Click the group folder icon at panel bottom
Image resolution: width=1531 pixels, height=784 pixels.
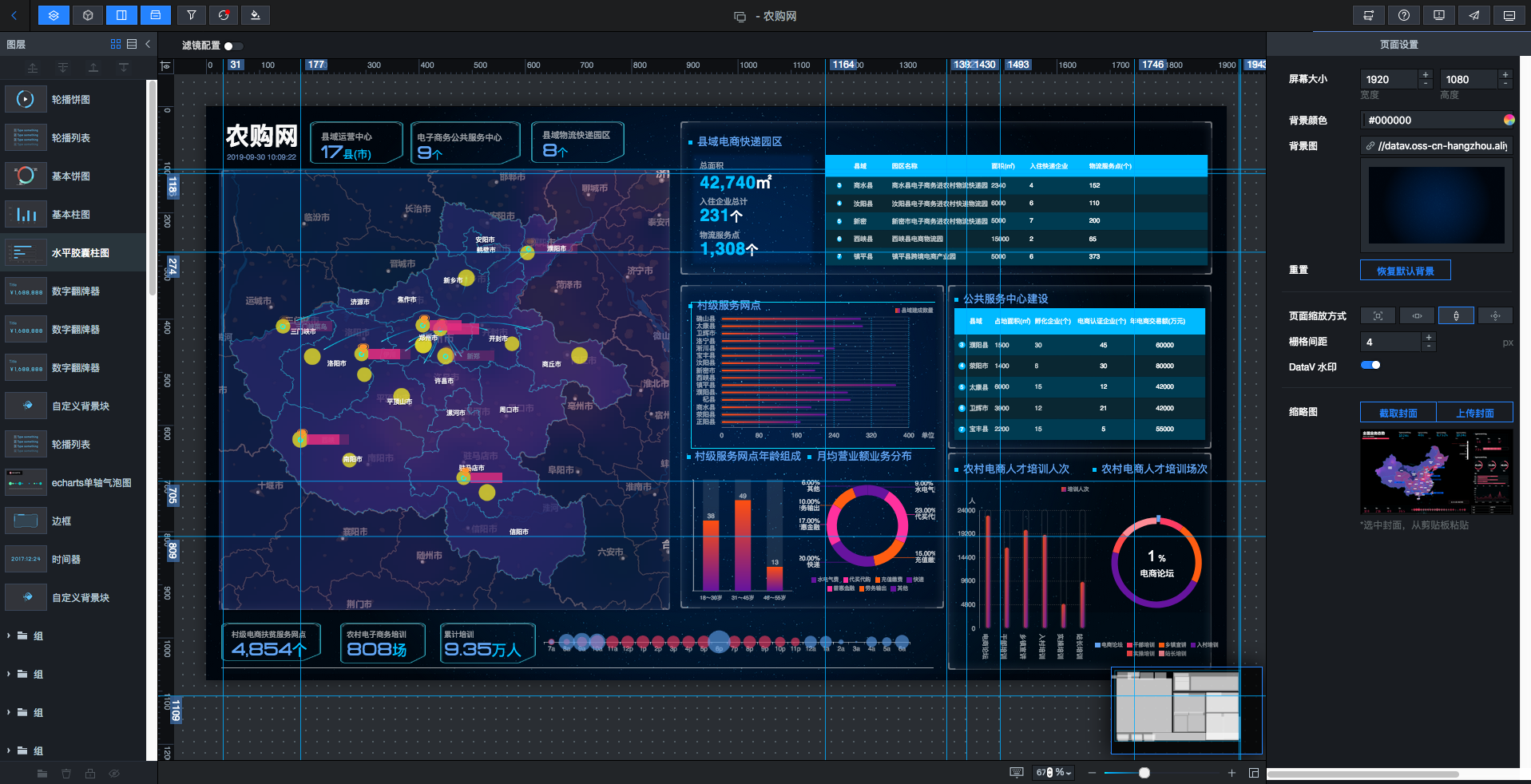coord(42,774)
